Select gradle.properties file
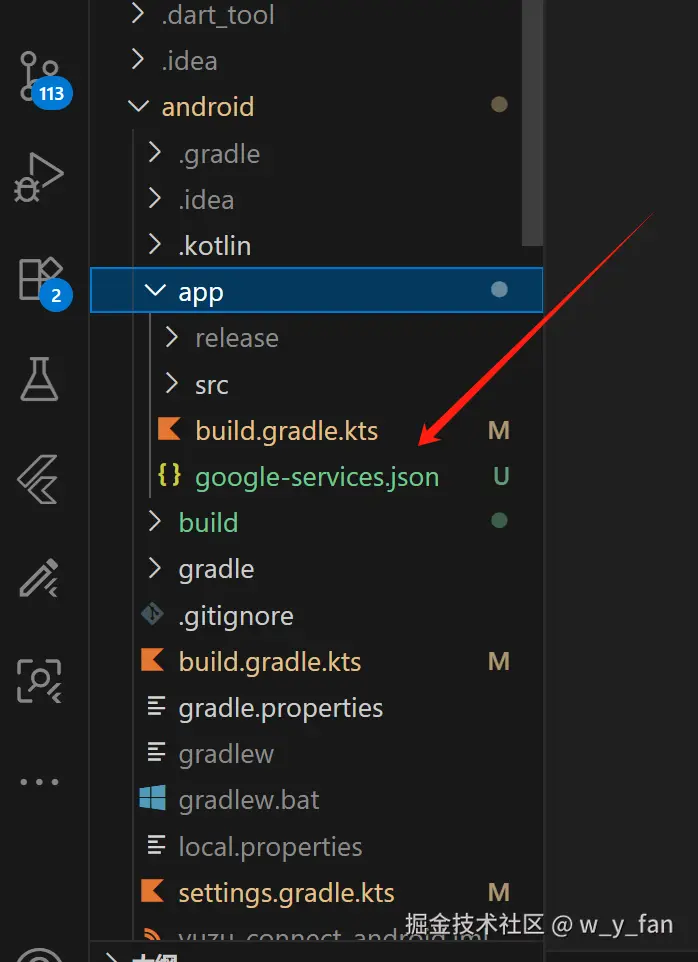The width and height of the screenshot is (698, 962). (x=280, y=708)
